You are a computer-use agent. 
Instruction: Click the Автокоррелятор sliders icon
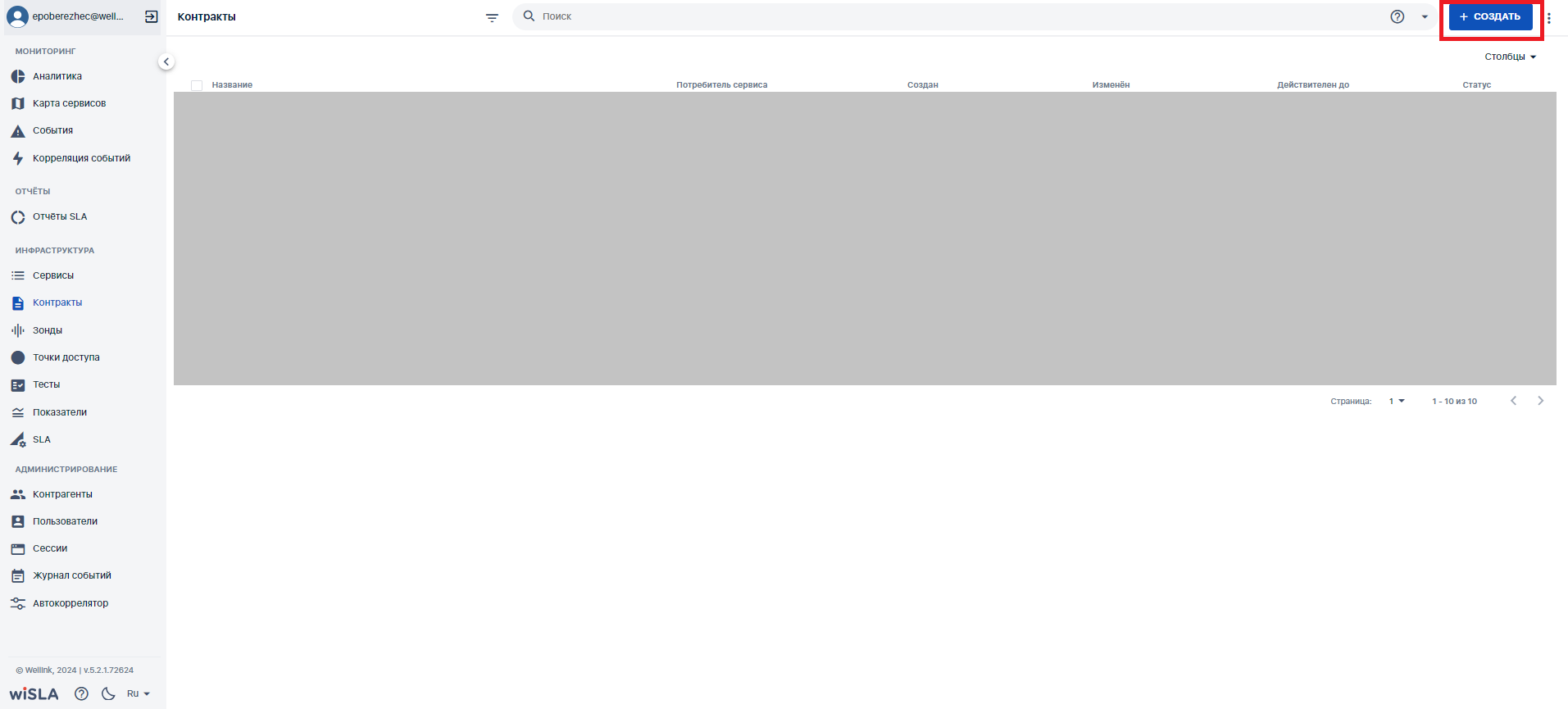(x=18, y=603)
